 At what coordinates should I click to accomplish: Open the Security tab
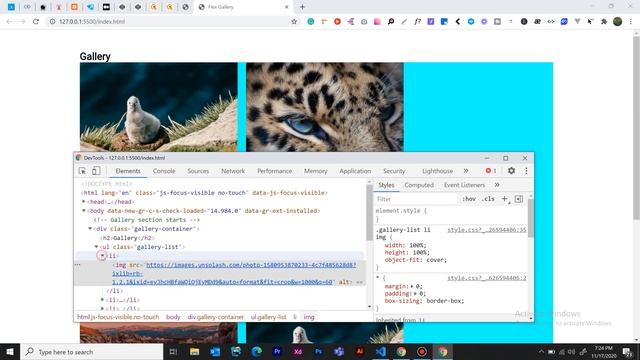pyautogui.click(x=394, y=171)
